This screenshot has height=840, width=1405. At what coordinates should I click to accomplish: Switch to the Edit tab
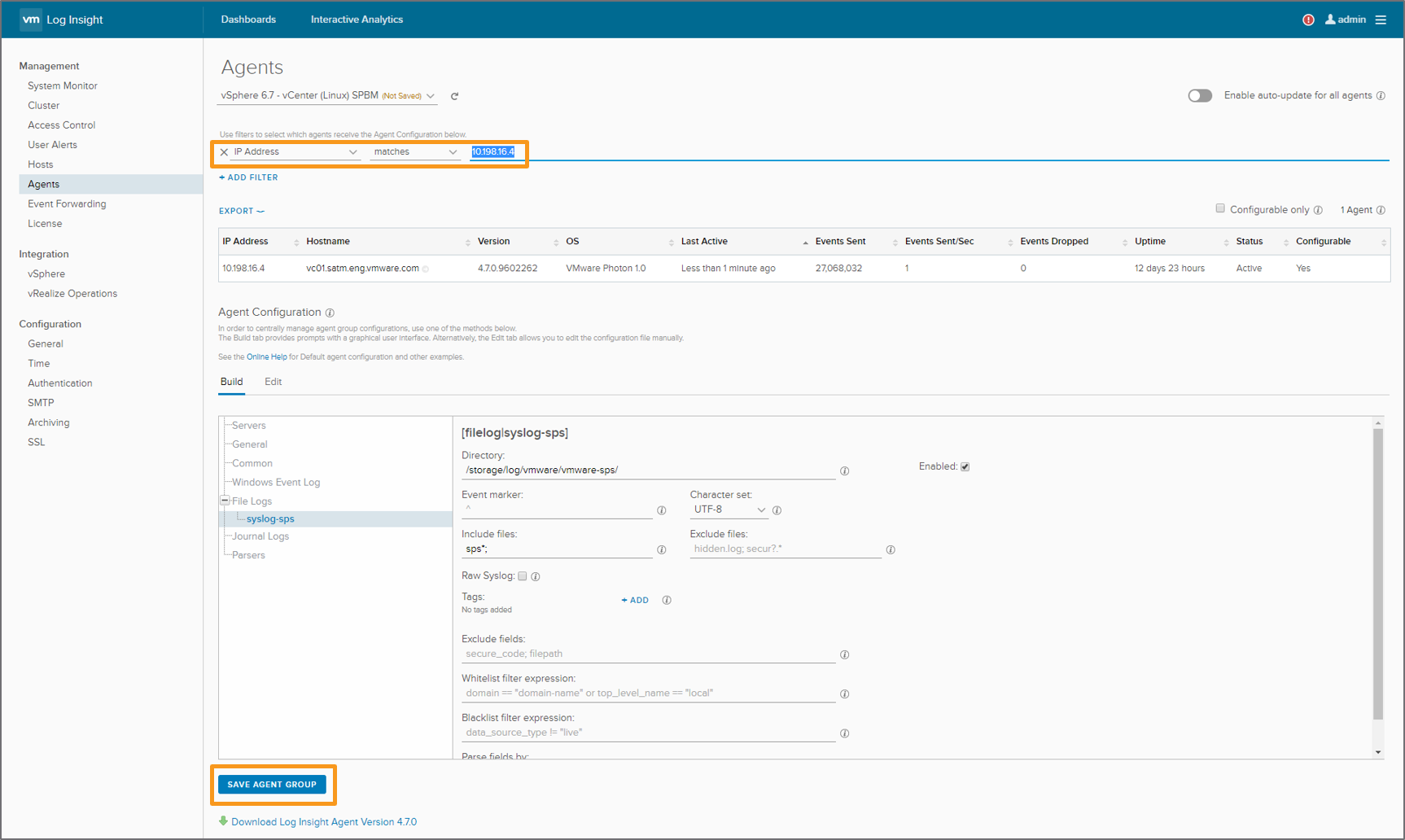tap(273, 382)
